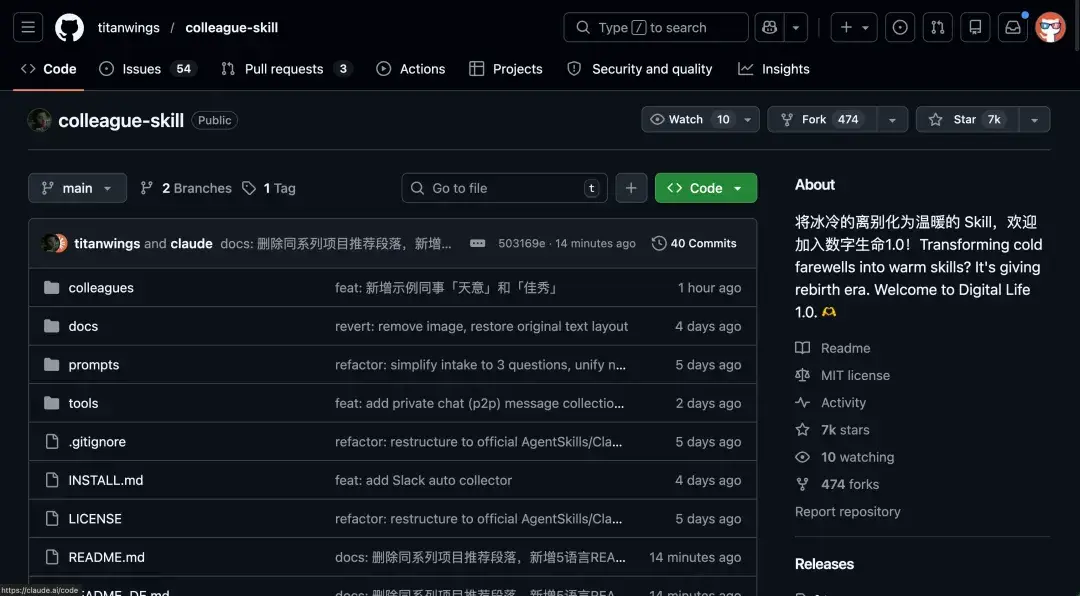Click the add file plus button

click(x=631, y=188)
